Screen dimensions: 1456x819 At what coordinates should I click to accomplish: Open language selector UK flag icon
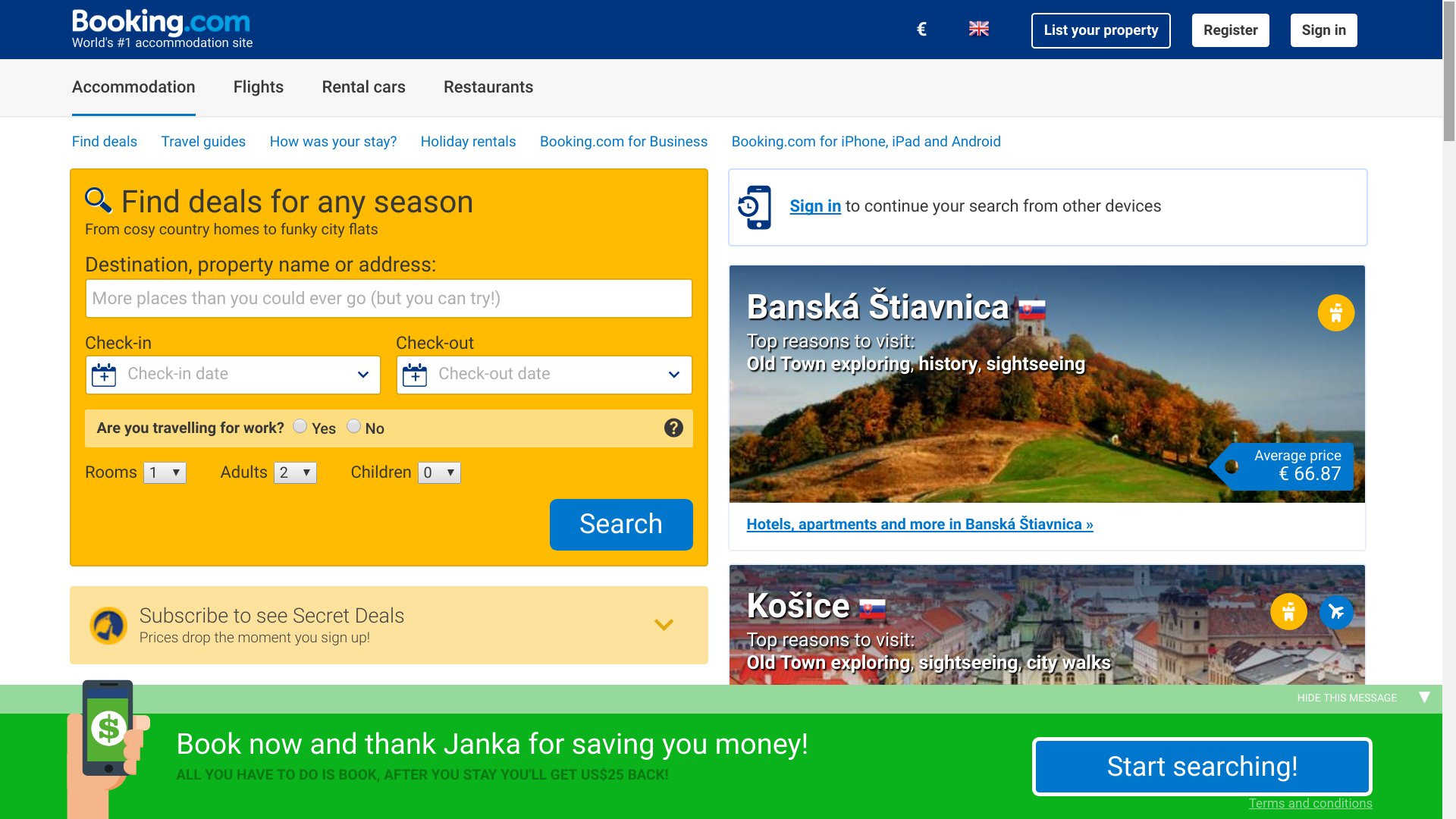[979, 29]
